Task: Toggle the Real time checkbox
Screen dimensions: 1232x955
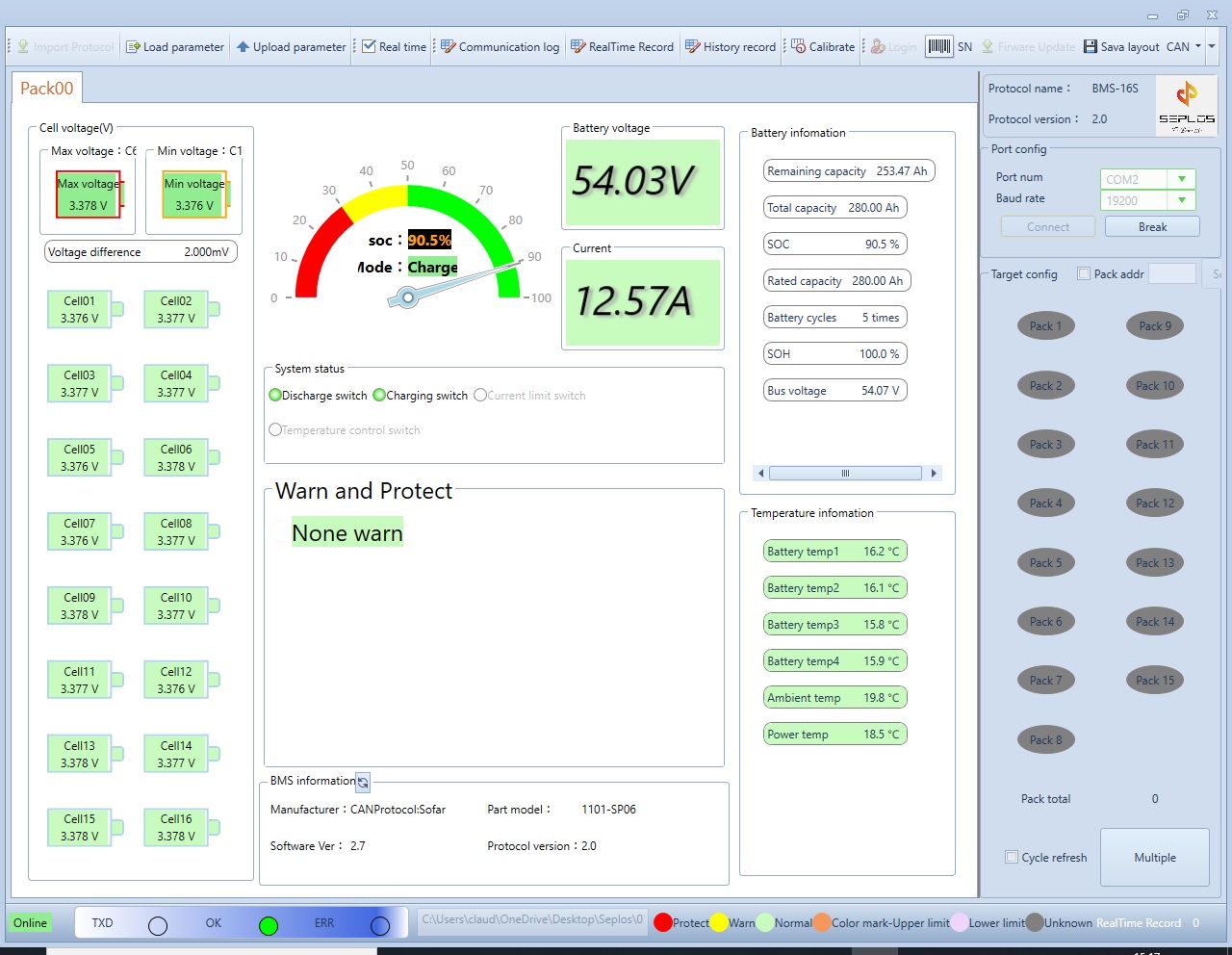Action: [369, 46]
